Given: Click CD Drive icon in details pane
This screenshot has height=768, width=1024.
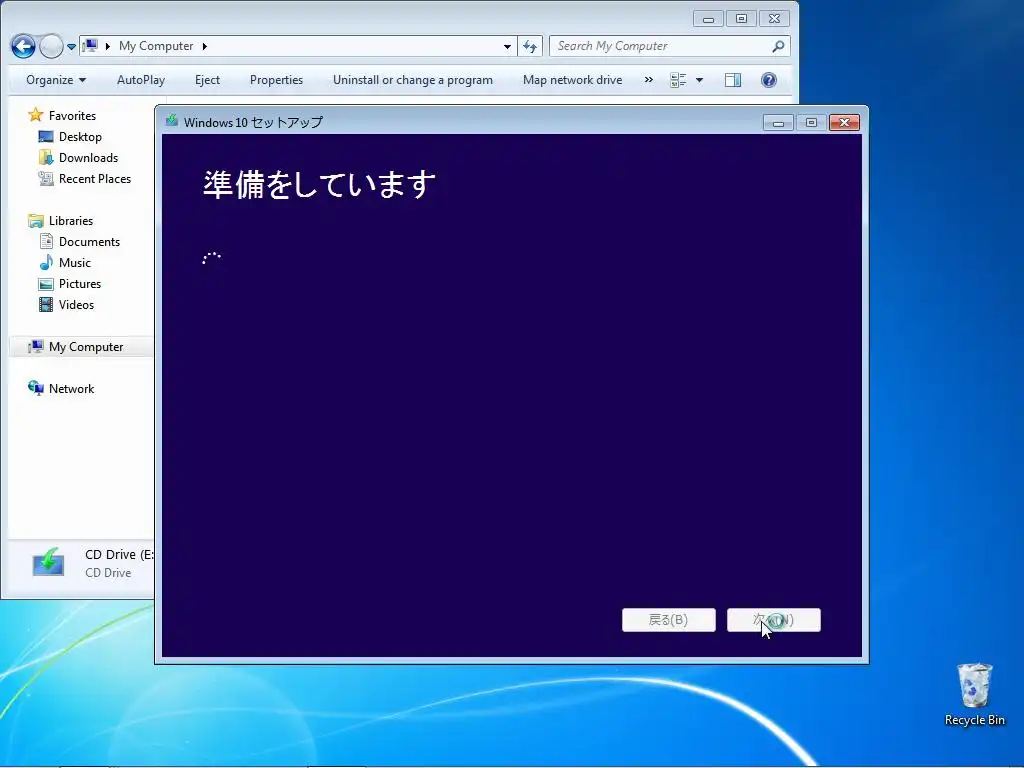Looking at the screenshot, I should 48,562.
